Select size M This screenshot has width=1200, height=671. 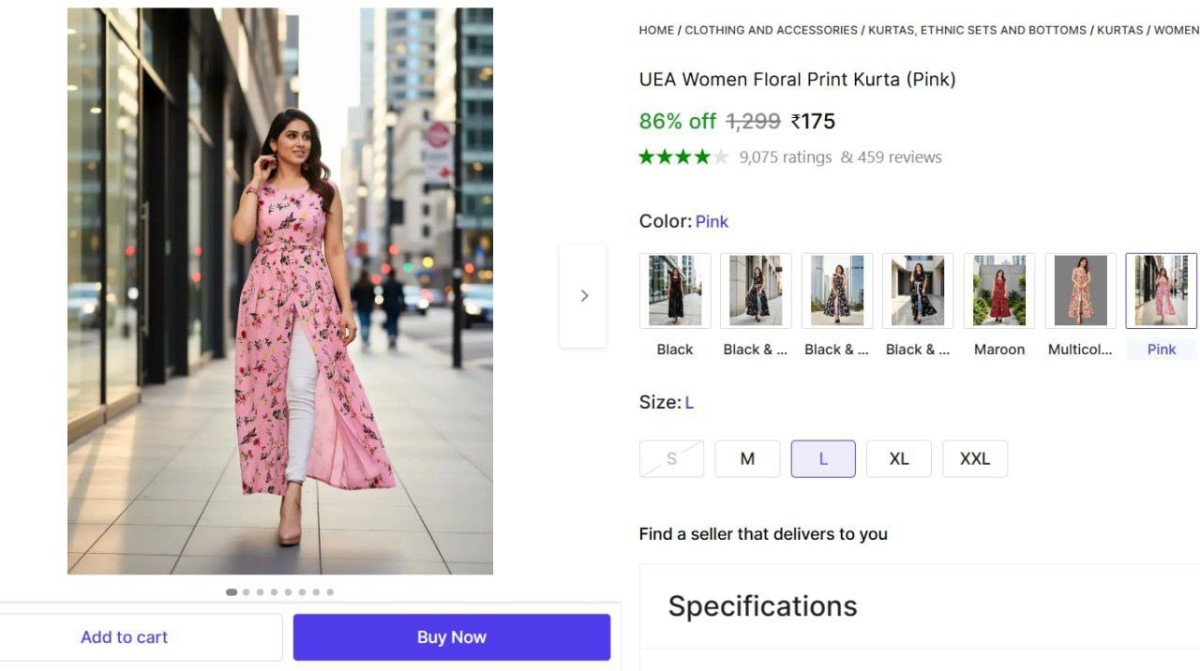(x=747, y=459)
